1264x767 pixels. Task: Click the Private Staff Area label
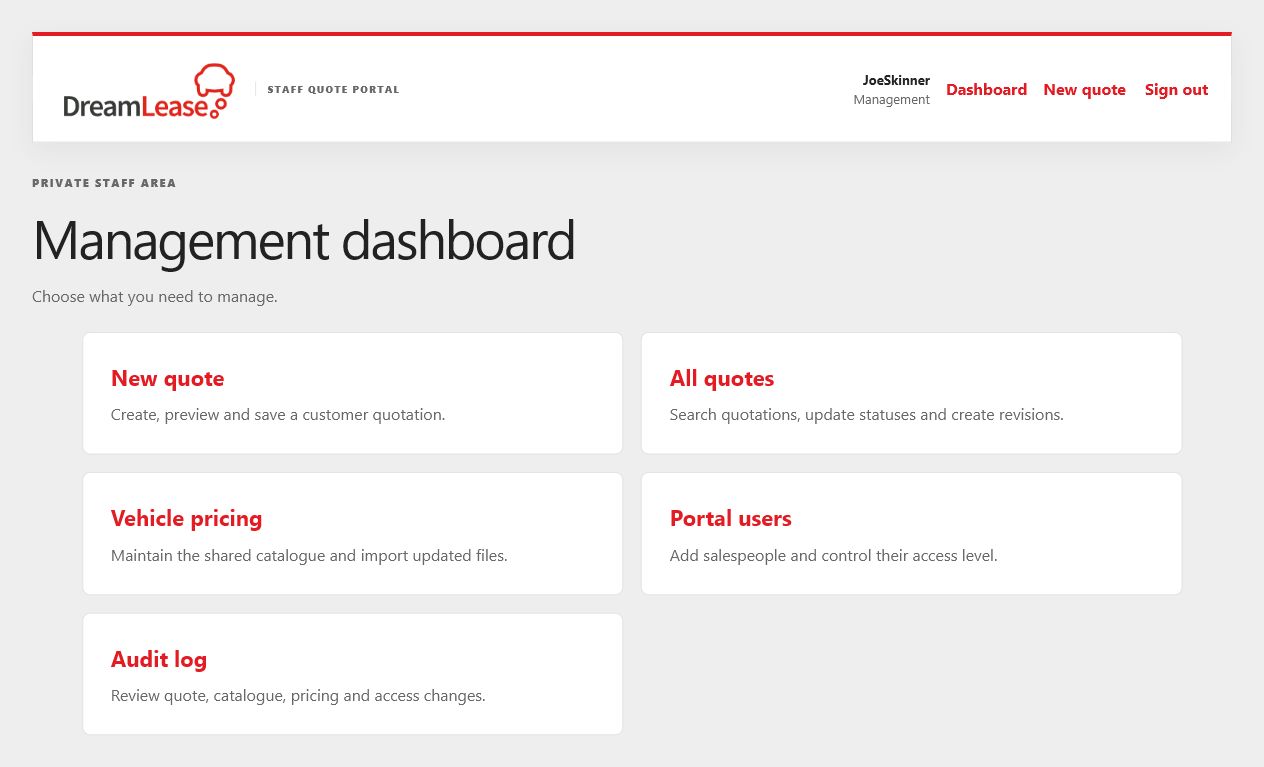(104, 183)
